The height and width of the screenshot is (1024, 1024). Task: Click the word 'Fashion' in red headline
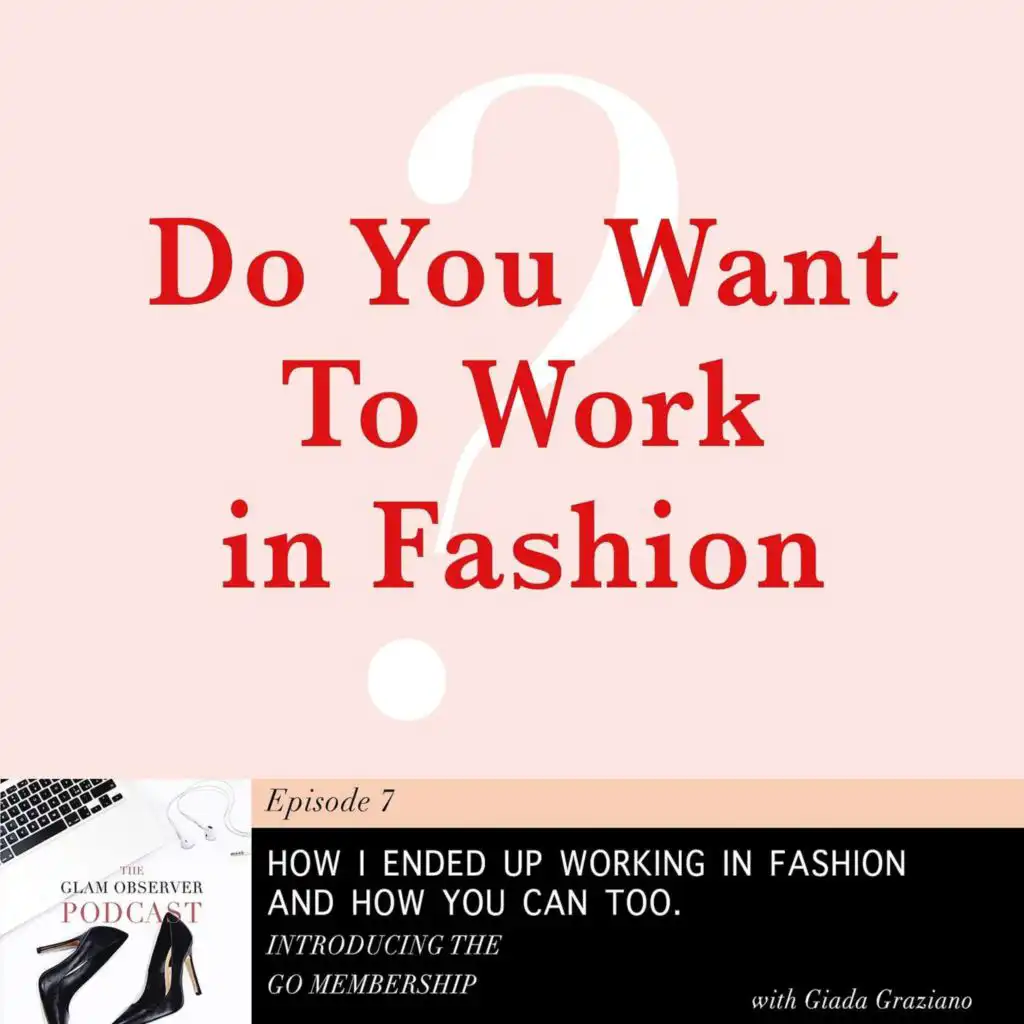(x=597, y=545)
